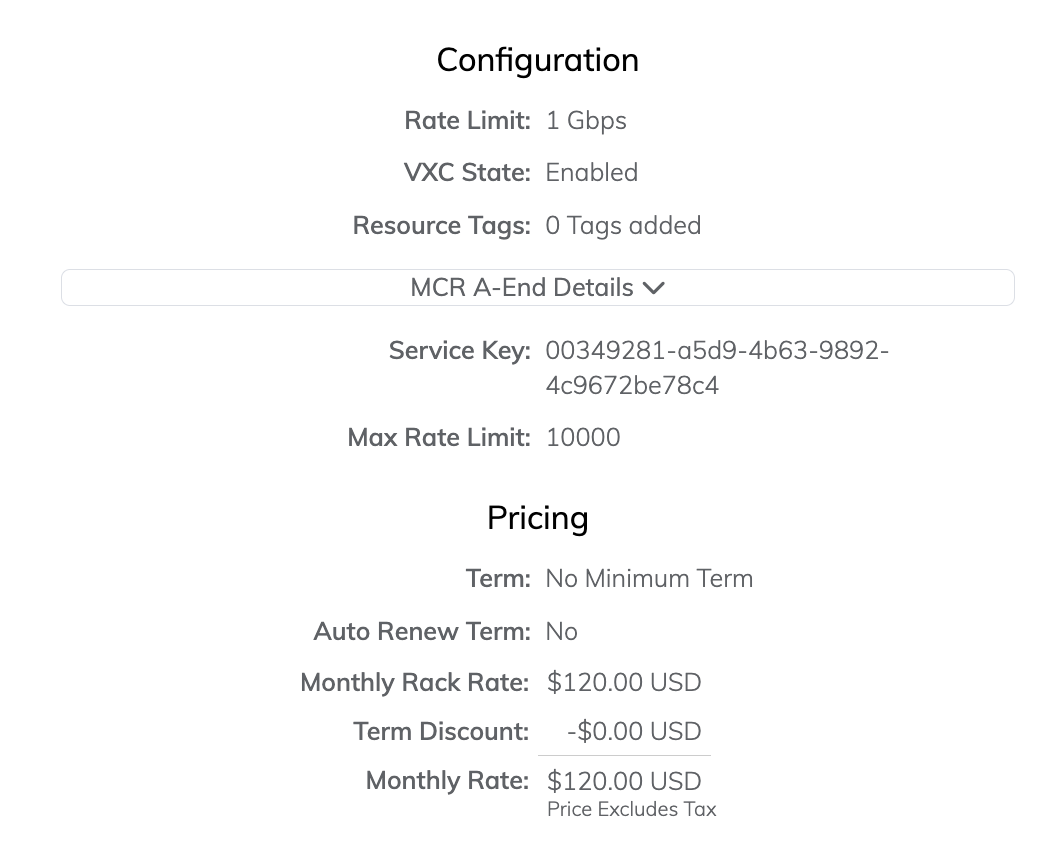Click the chevron beside MCR A-End Details
This screenshot has height=848, width=1064.
coord(654,288)
